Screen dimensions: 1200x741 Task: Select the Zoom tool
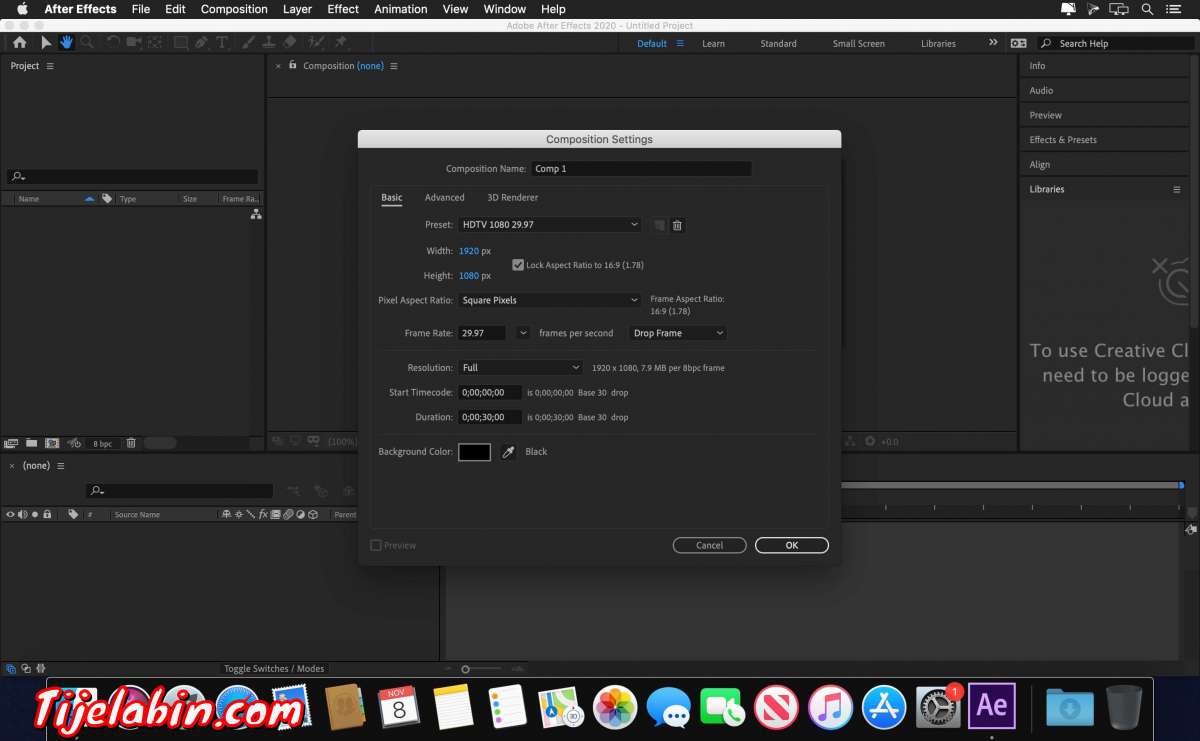coord(87,43)
